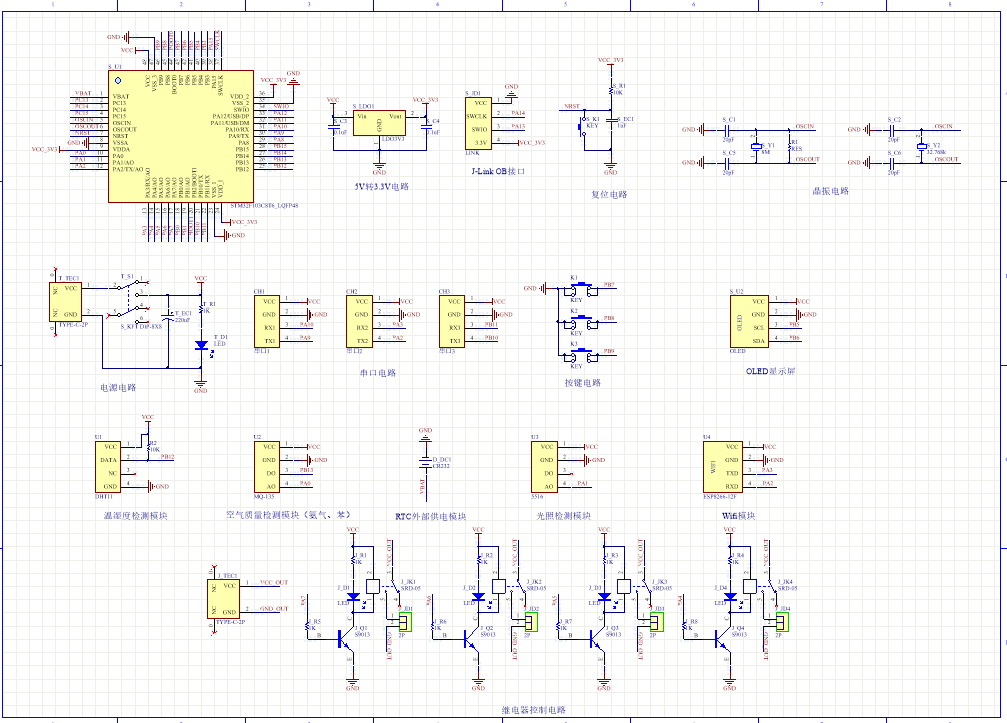The height and width of the screenshot is (723, 1007).
Task: Select the MQ-135 air quality sensor U2
Action: (266, 466)
